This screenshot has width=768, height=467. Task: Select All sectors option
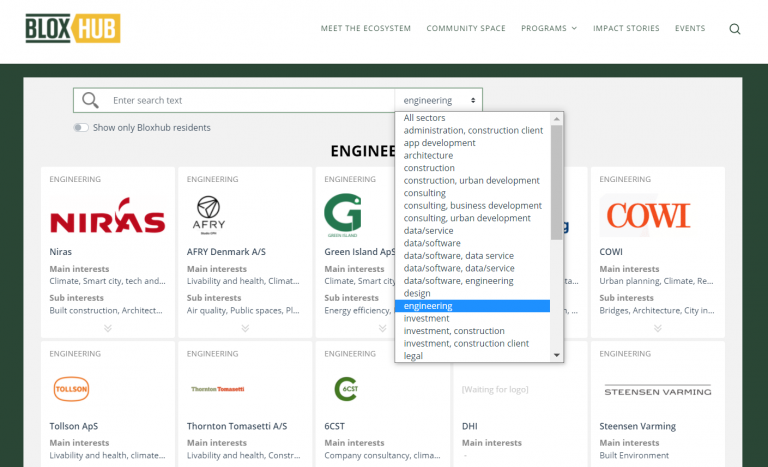click(x=472, y=118)
